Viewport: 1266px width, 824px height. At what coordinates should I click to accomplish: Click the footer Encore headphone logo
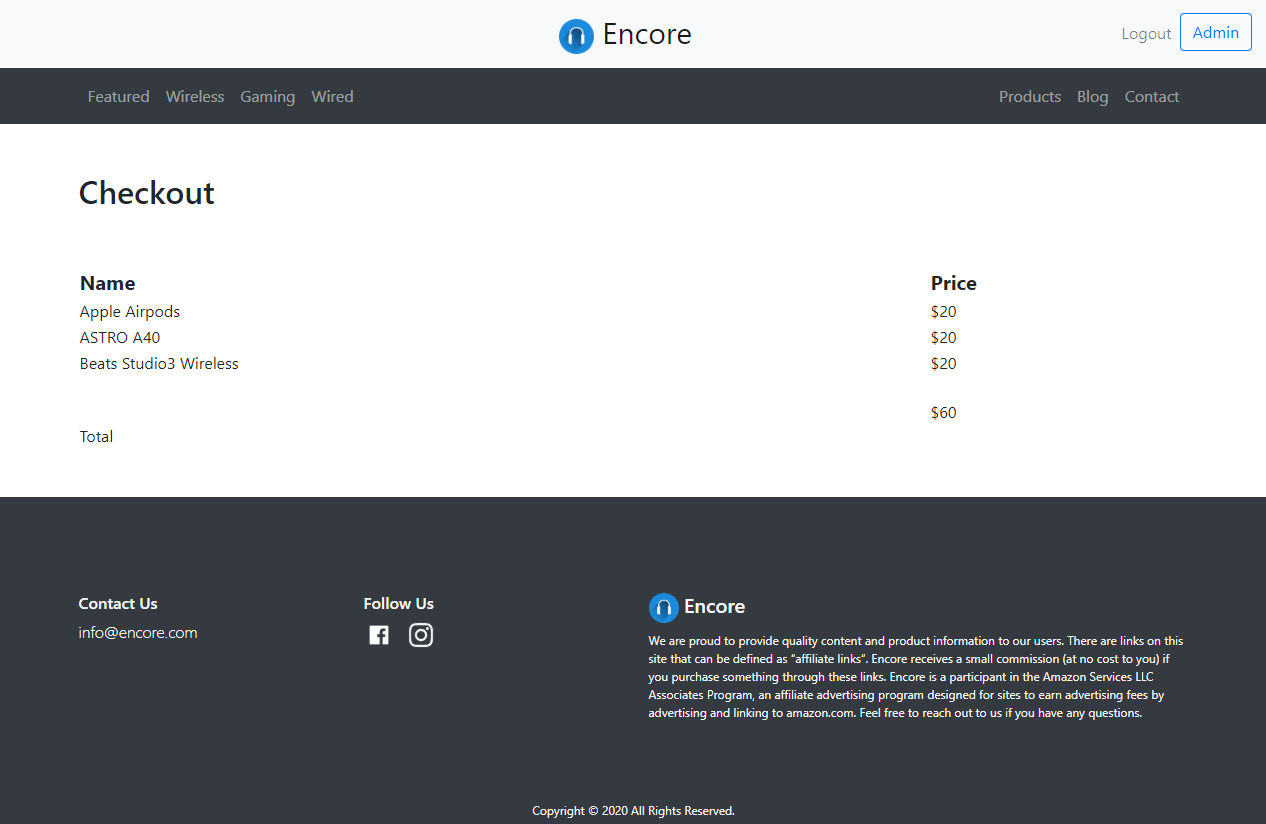(x=664, y=608)
